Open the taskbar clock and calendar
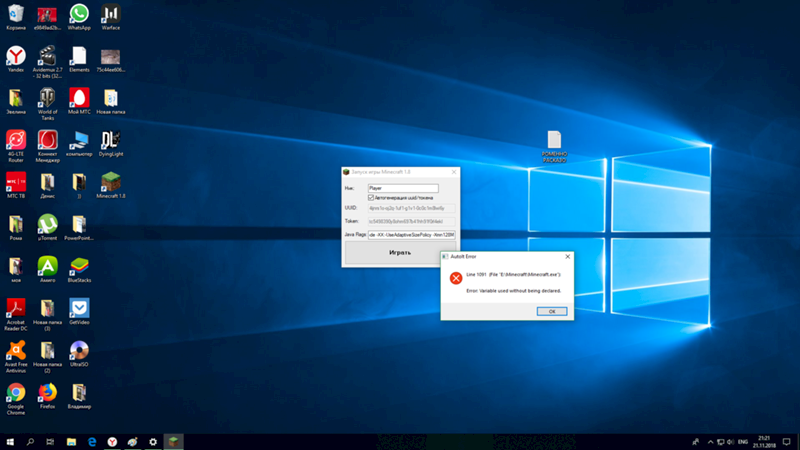 (764, 442)
